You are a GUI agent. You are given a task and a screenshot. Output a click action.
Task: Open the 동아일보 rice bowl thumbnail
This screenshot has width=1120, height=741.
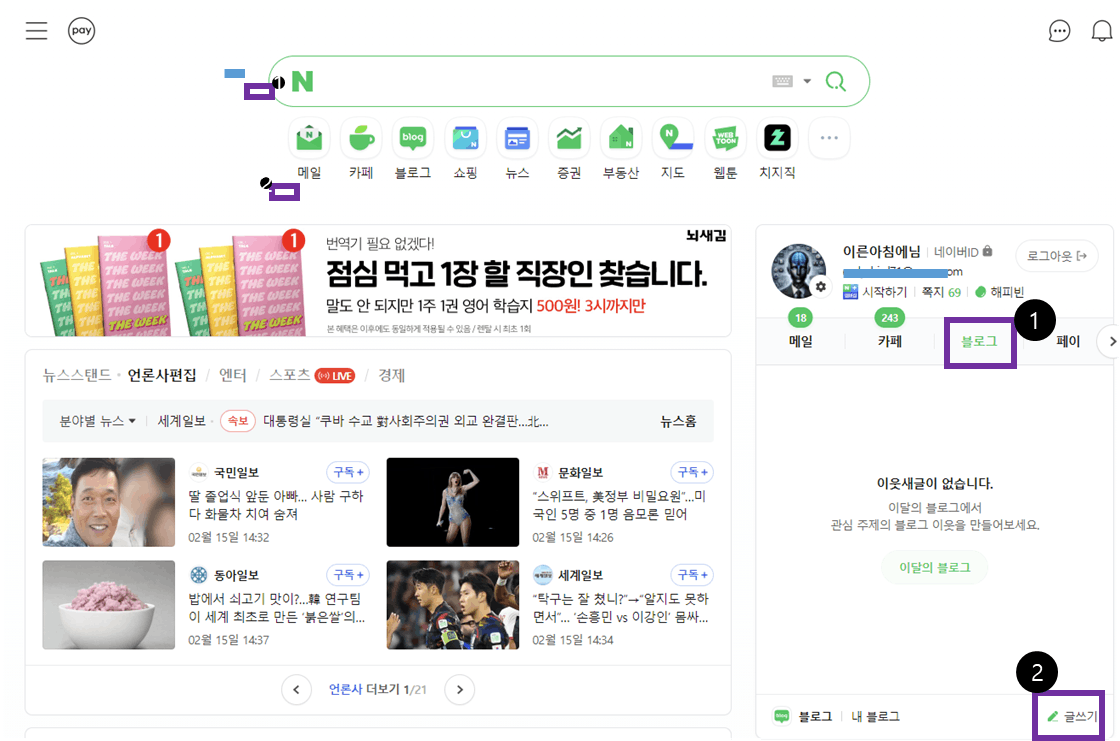coord(109,605)
